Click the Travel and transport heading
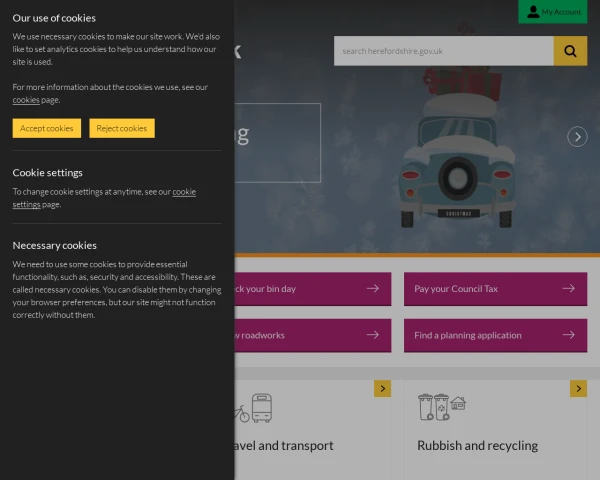 pos(285,445)
